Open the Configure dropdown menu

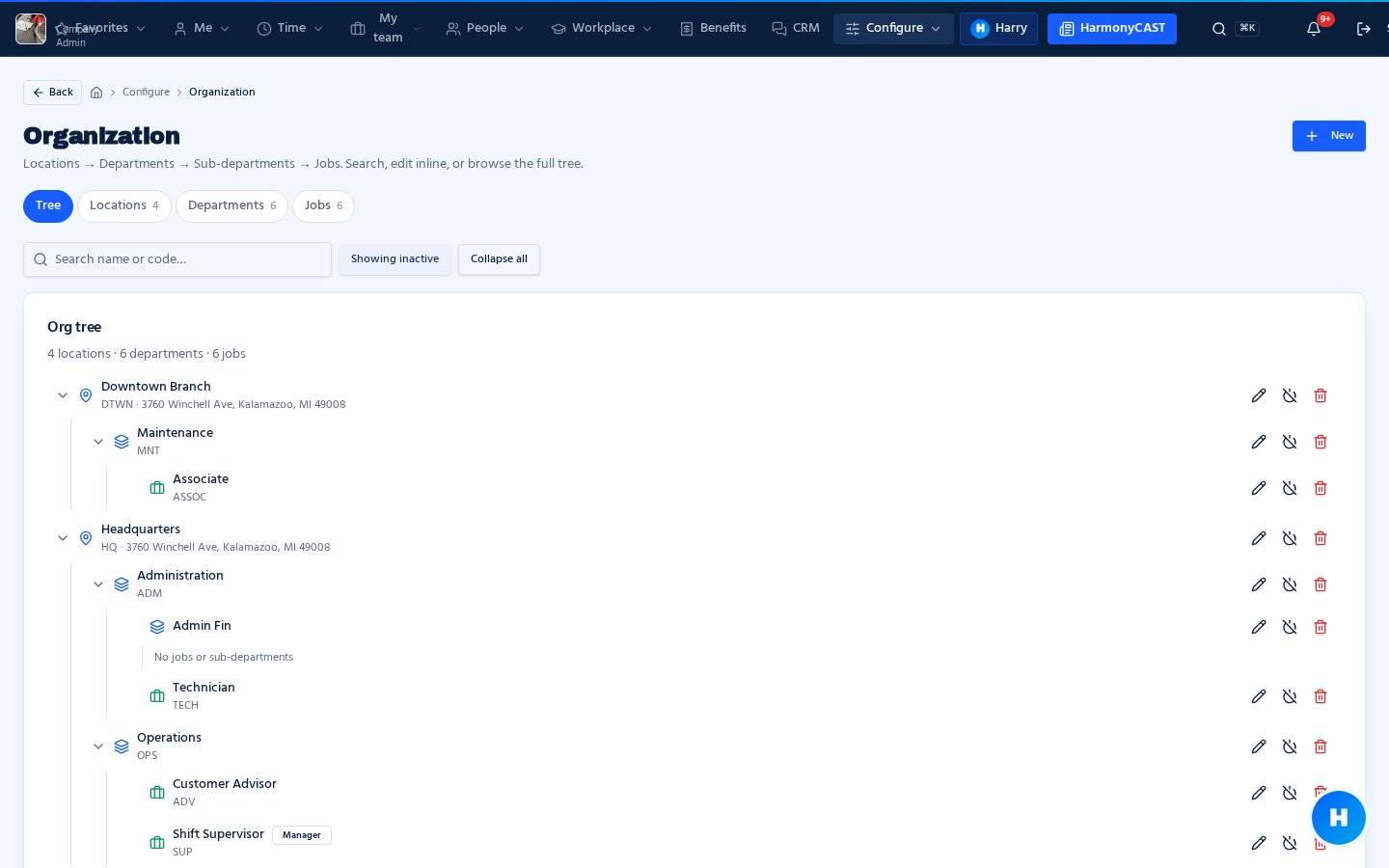click(893, 29)
